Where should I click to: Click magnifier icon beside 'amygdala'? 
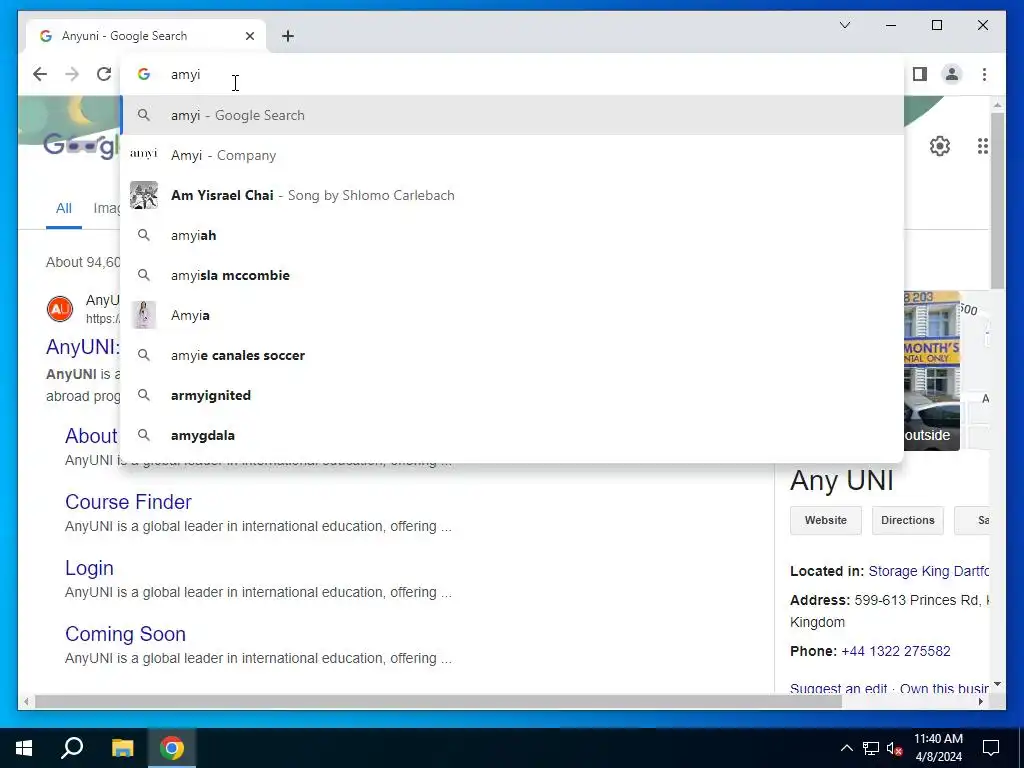[x=144, y=435]
